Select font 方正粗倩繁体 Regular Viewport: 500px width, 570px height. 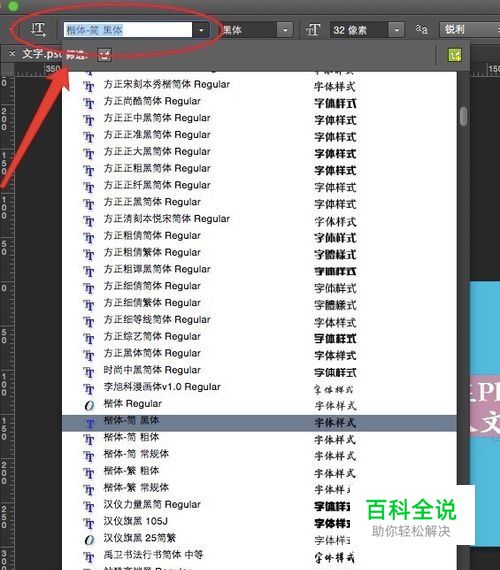click(259, 252)
